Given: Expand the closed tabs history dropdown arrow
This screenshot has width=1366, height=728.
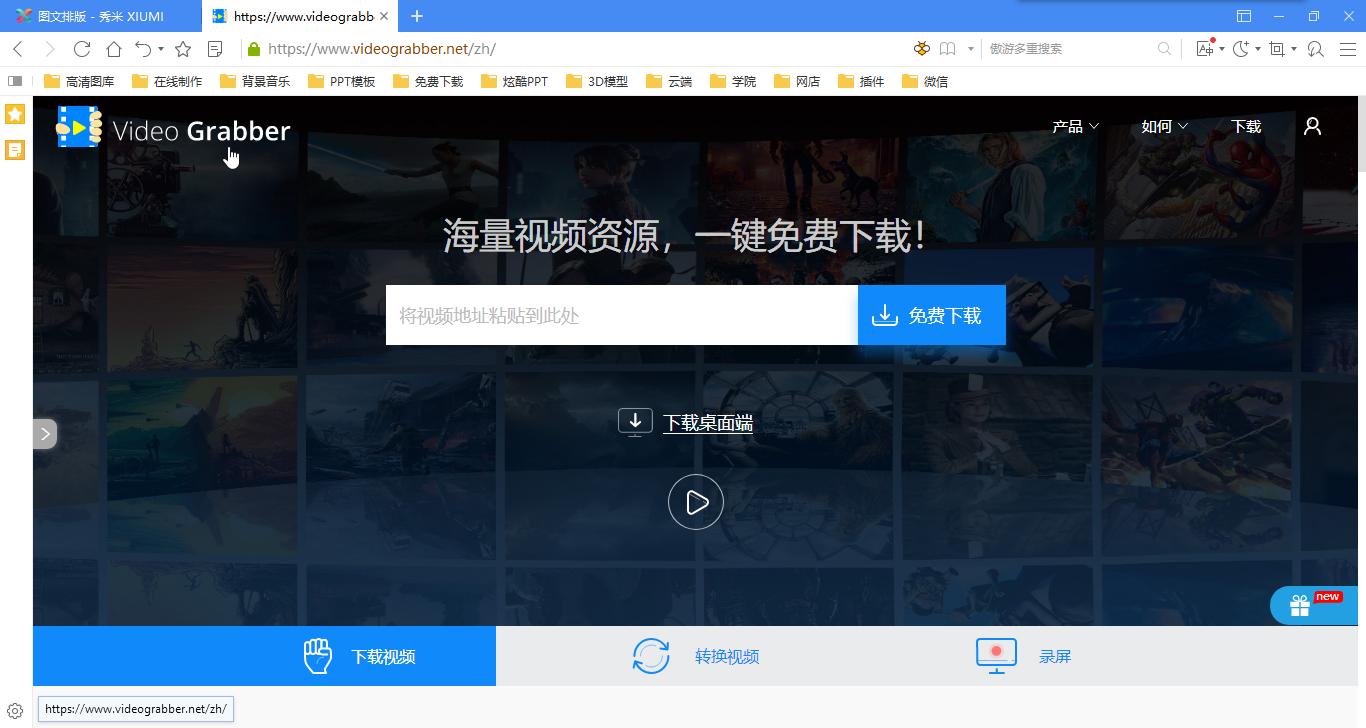Looking at the screenshot, I should click(x=160, y=49).
